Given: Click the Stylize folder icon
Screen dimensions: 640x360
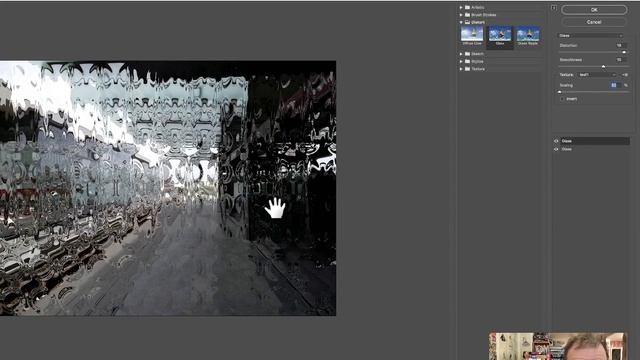Looking at the screenshot, I should coord(467,61).
